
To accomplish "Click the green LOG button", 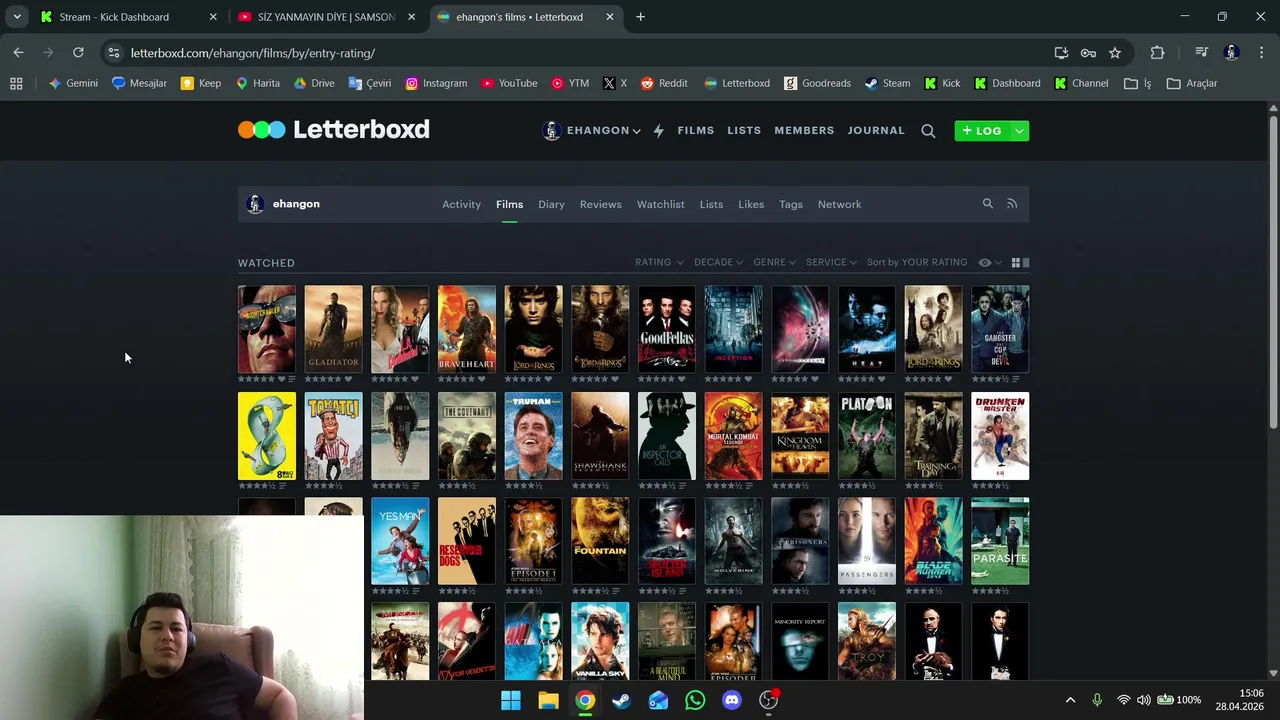I will 982,131.
